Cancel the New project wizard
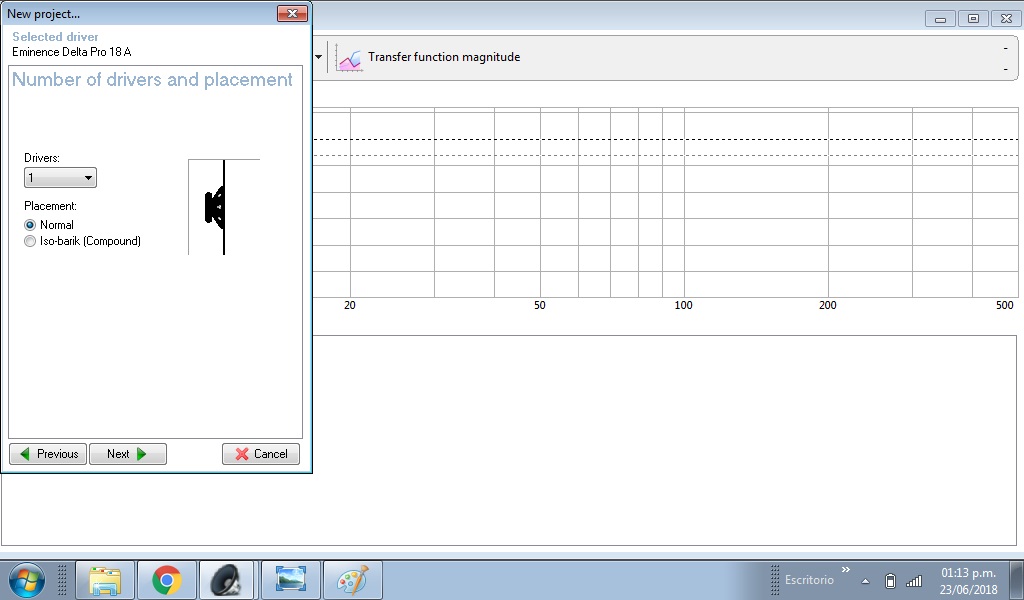Screen dimensions: 1024x600 click(x=261, y=454)
